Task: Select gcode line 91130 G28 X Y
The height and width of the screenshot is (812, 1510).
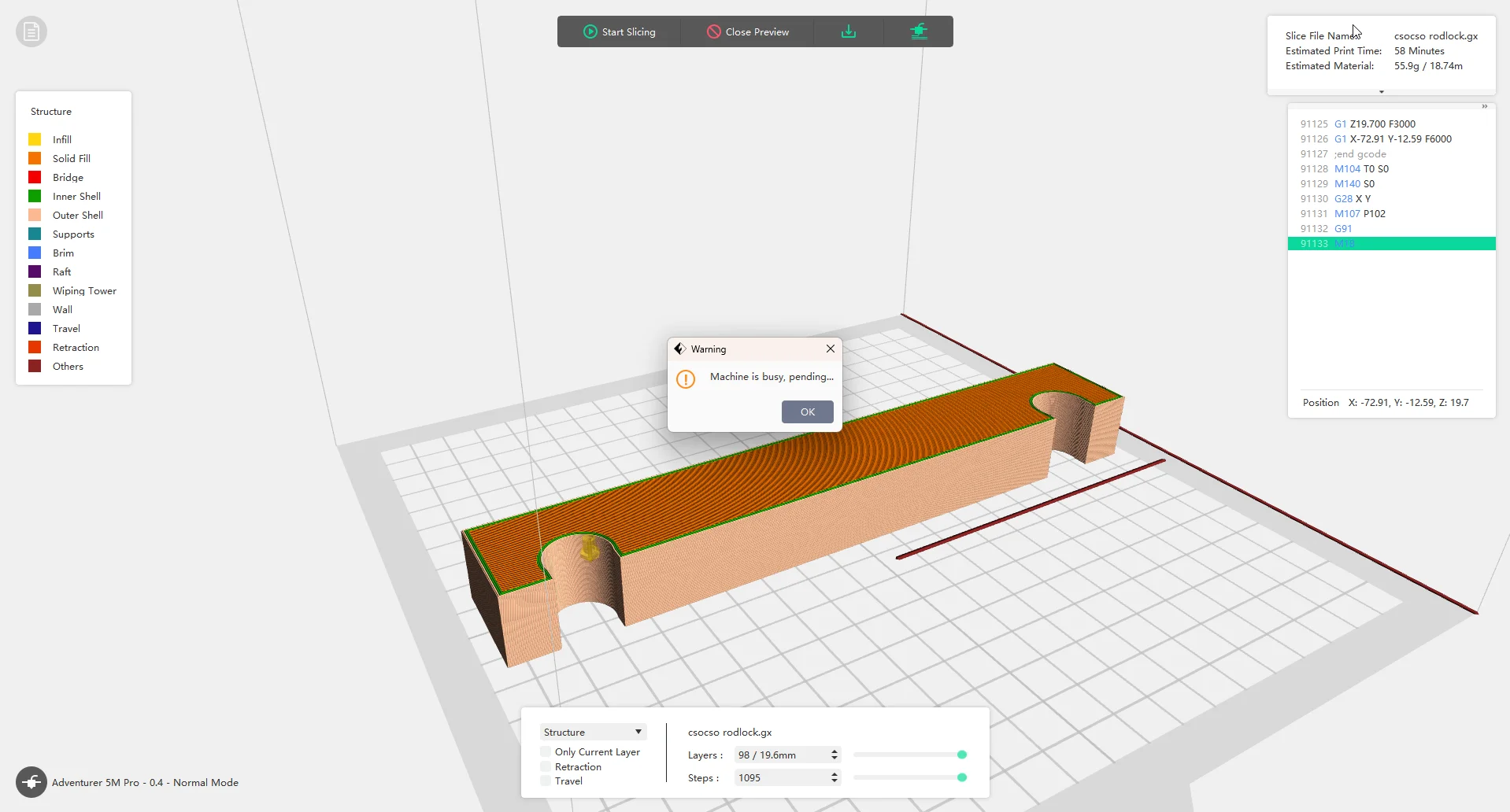Action: pyautogui.click(x=1391, y=198)
